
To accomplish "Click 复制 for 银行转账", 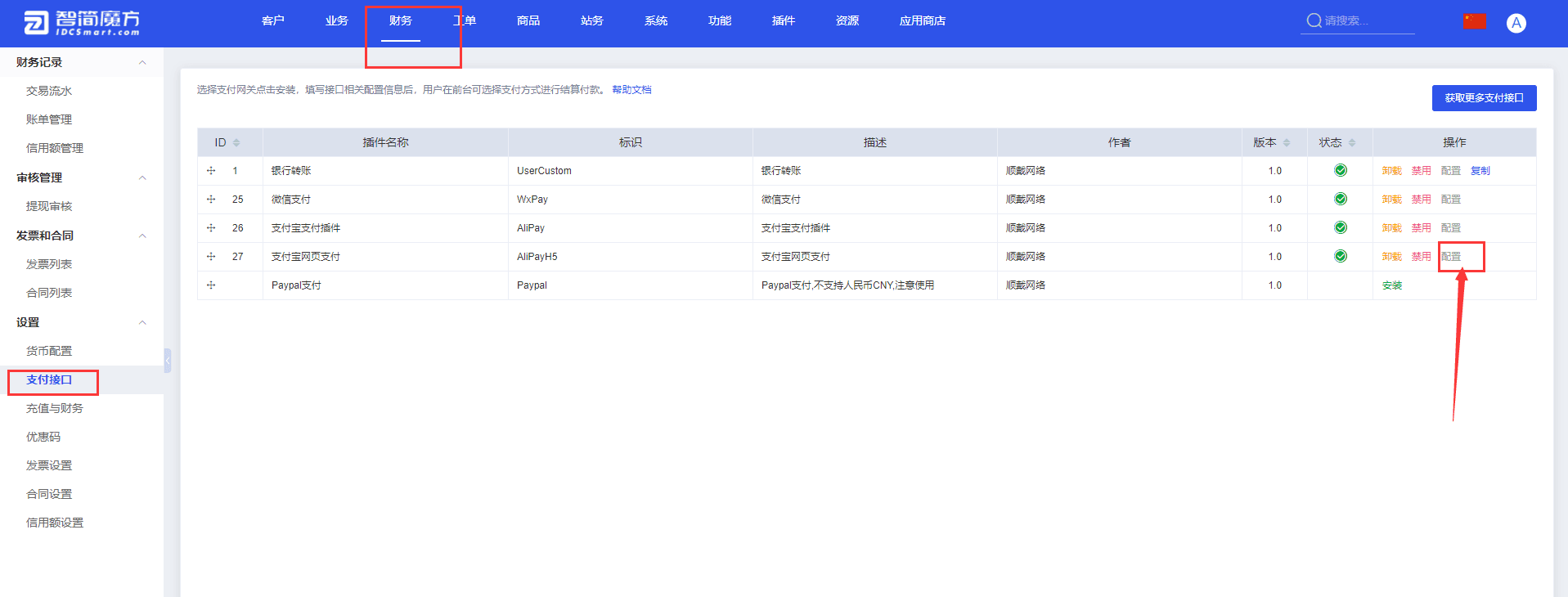I will point(1480,171).
